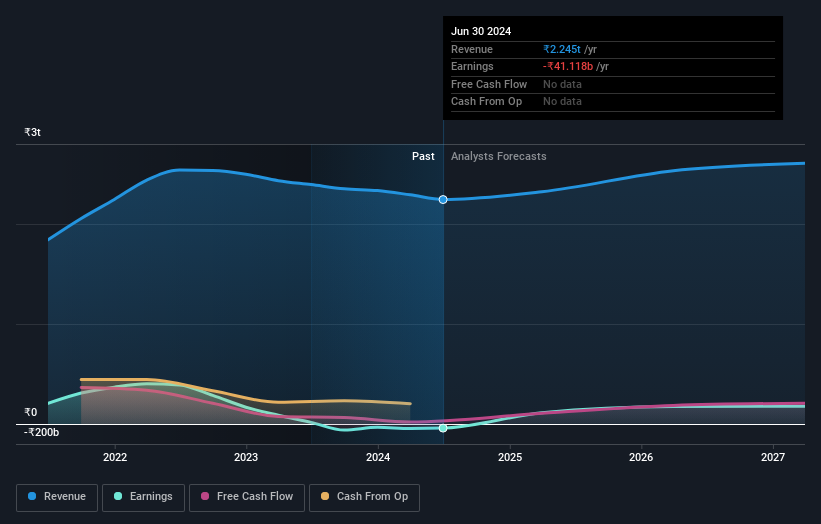Toggle the Cash From Op legend series

[x=364, y=497]
